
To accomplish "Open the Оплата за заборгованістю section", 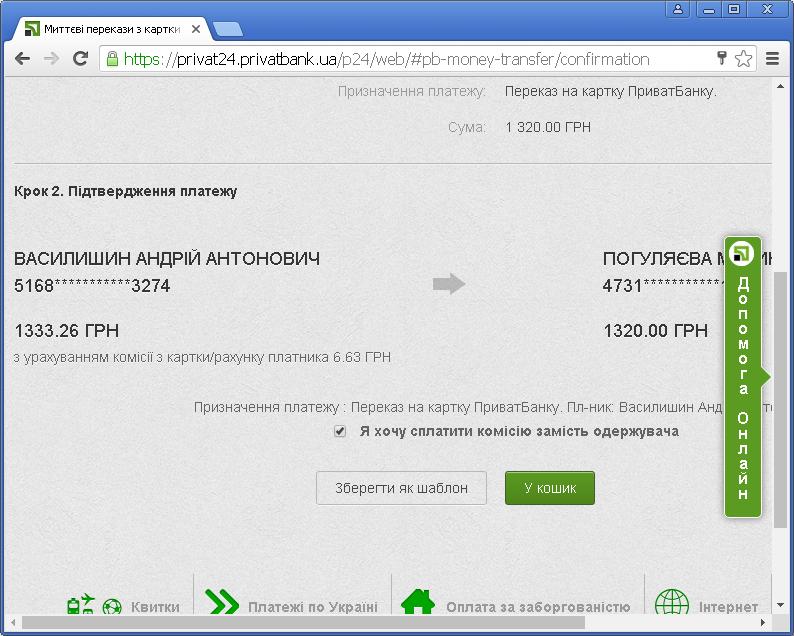I will click(537, 607).
